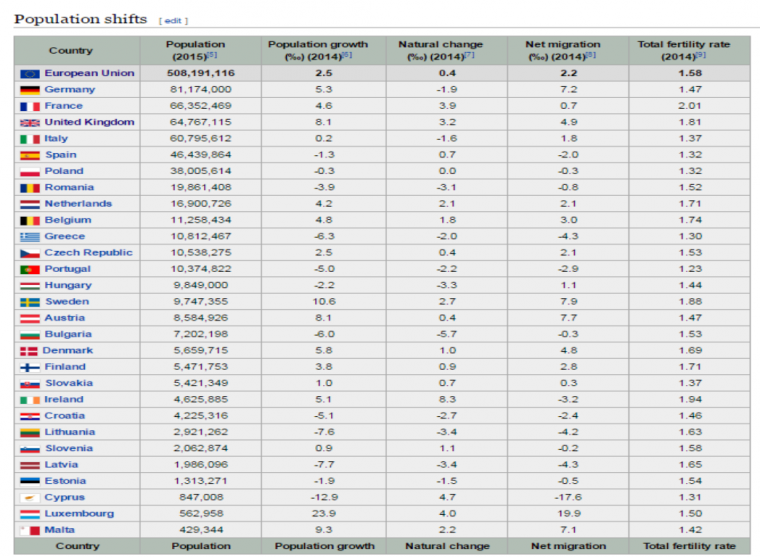Follow the Malta country link
760x557 pixels.
(60, 530)
